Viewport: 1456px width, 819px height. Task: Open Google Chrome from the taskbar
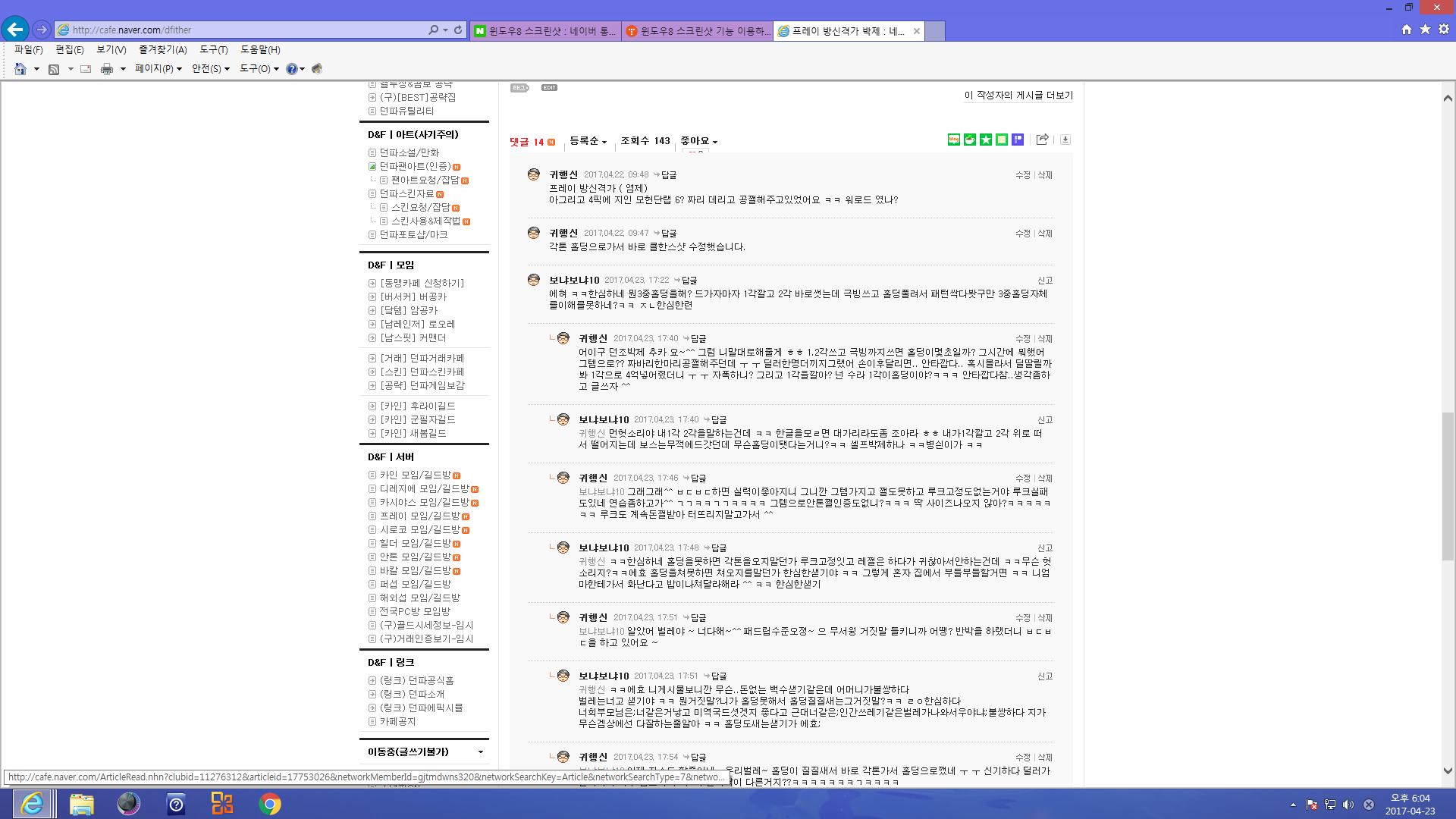[269, 804]
